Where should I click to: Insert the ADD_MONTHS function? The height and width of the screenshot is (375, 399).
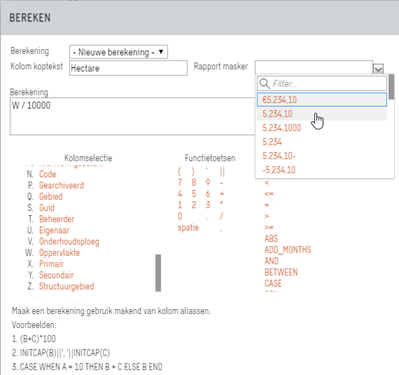[288, 250]
